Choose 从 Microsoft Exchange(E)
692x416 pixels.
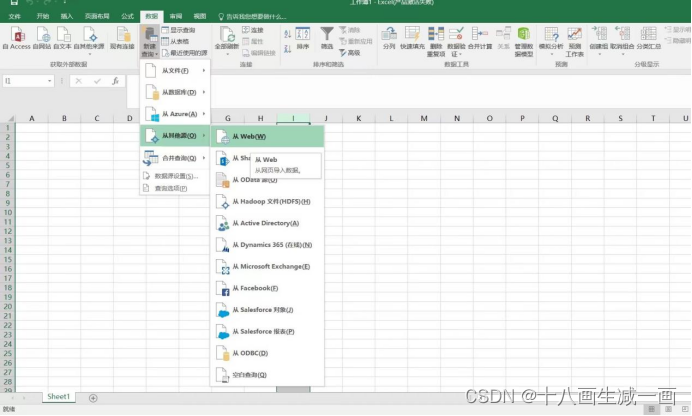point(267,266)
